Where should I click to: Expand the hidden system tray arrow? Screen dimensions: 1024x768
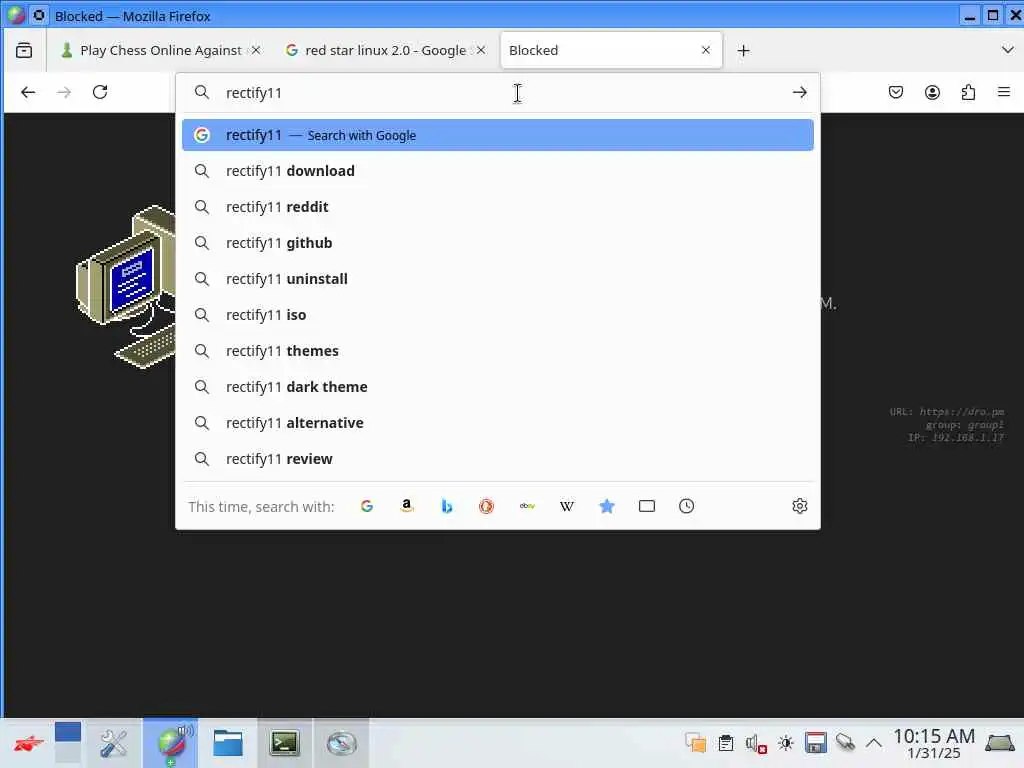point(874,743)
